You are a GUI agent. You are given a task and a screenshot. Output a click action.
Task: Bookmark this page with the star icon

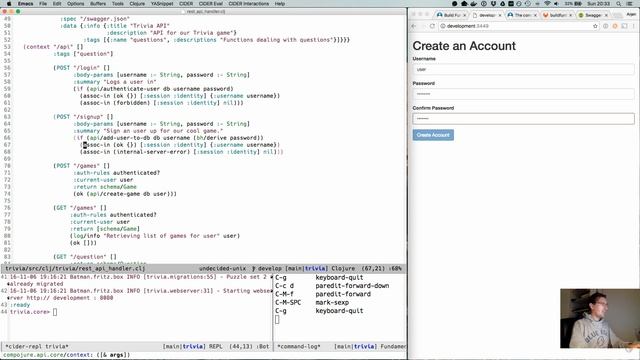(x=595, y=26)
